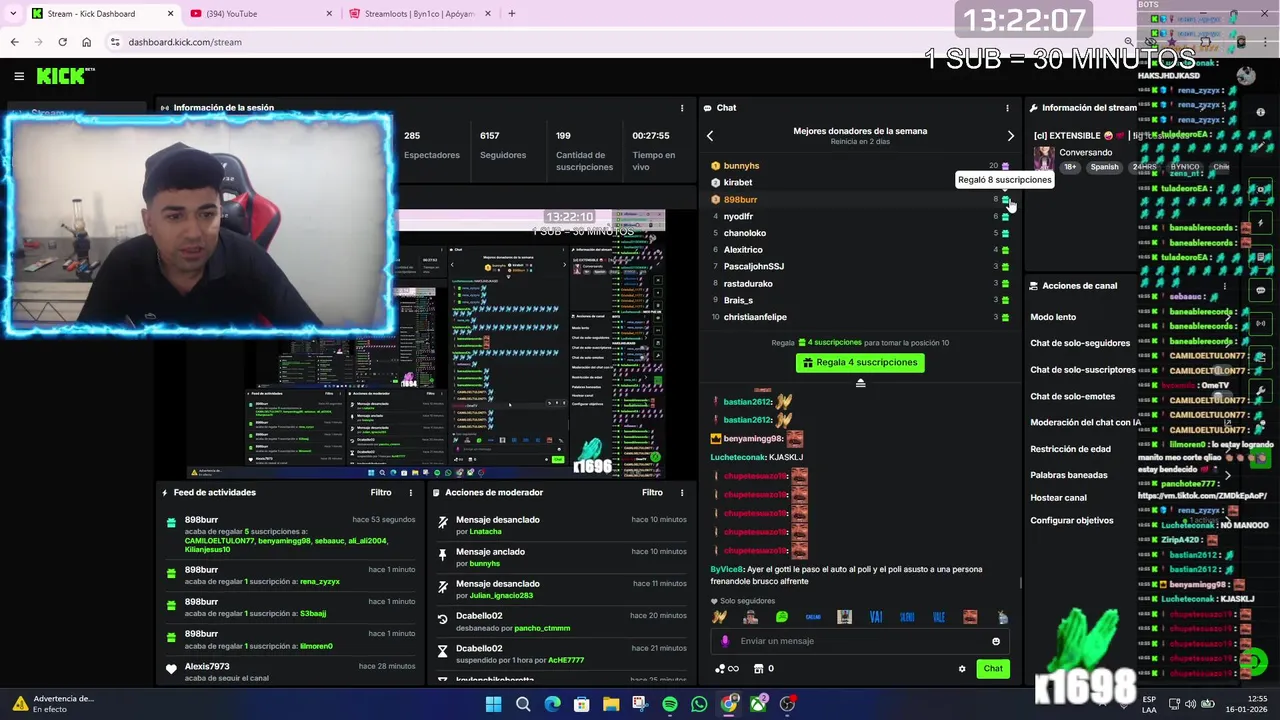Insert the VAI emote from the emote row
The width and height of the screenshot is (1280, 720).
876,617
